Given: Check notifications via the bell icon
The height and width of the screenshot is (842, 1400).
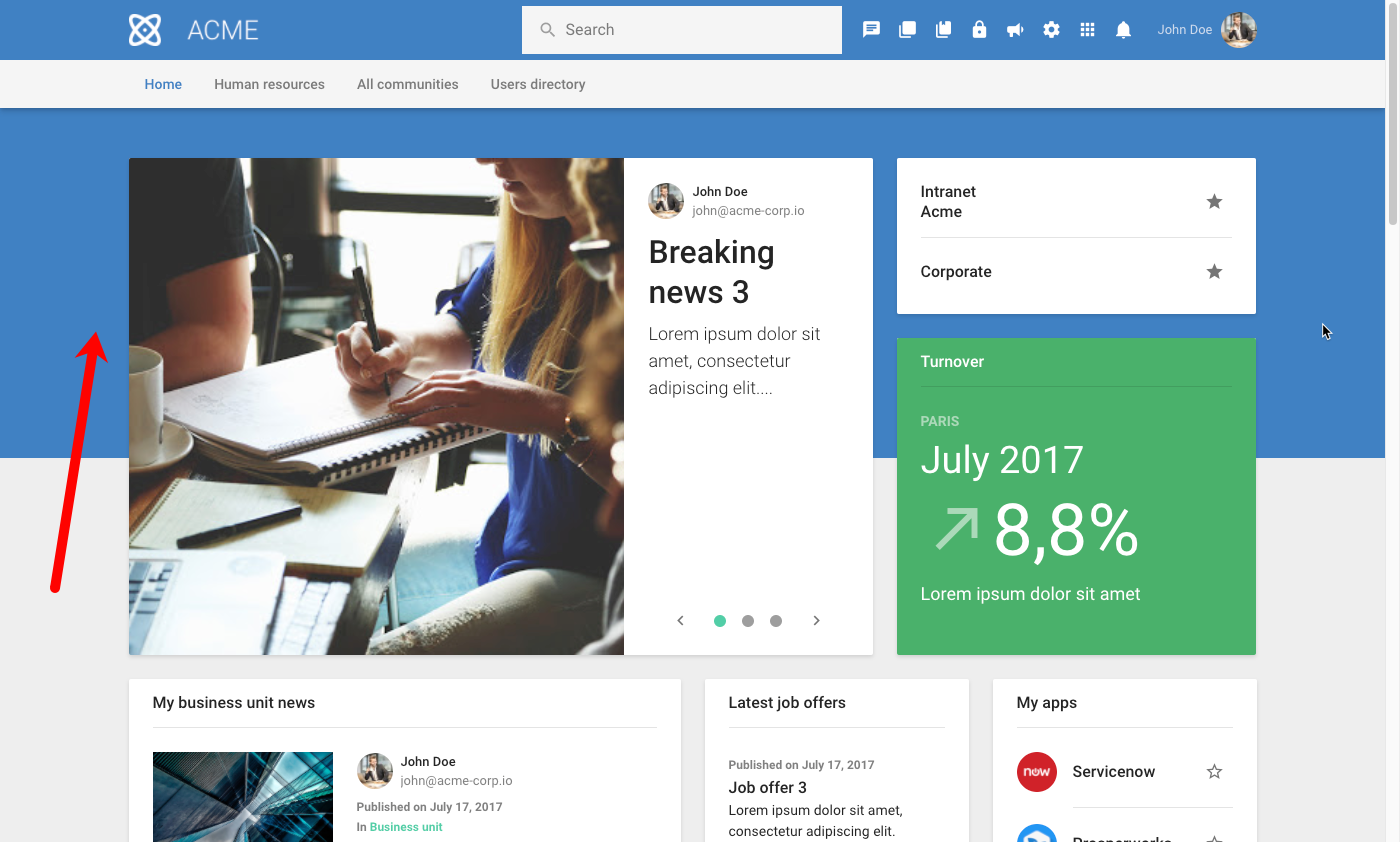Looking at the screenshot, I should [1123, 29].
